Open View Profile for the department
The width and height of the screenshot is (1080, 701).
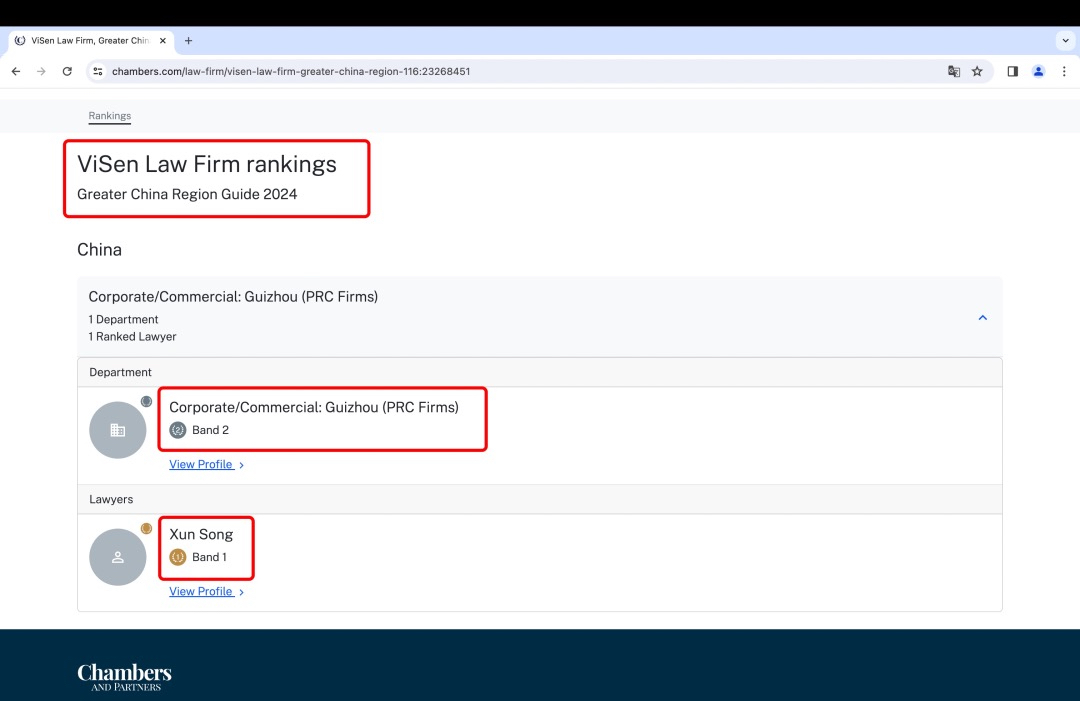coord(206,465)
